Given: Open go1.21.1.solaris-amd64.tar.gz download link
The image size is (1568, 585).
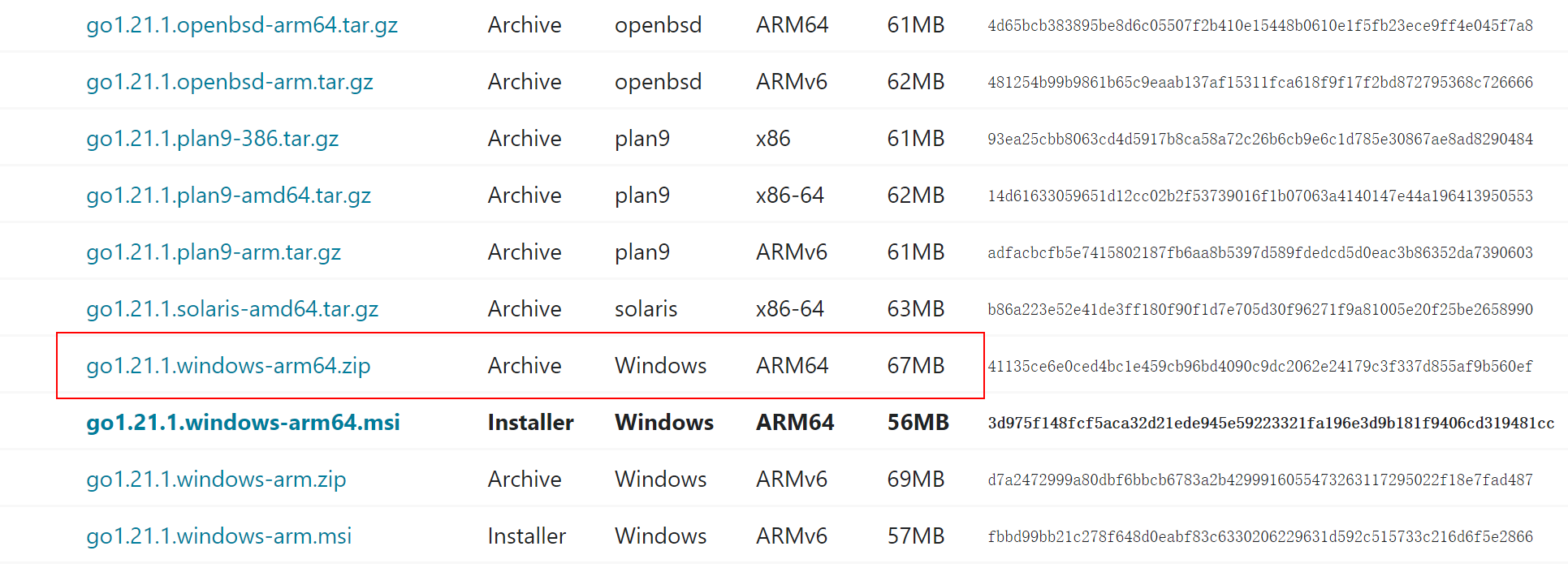Looking at the screenshot, I should click(x=232, y=309).
